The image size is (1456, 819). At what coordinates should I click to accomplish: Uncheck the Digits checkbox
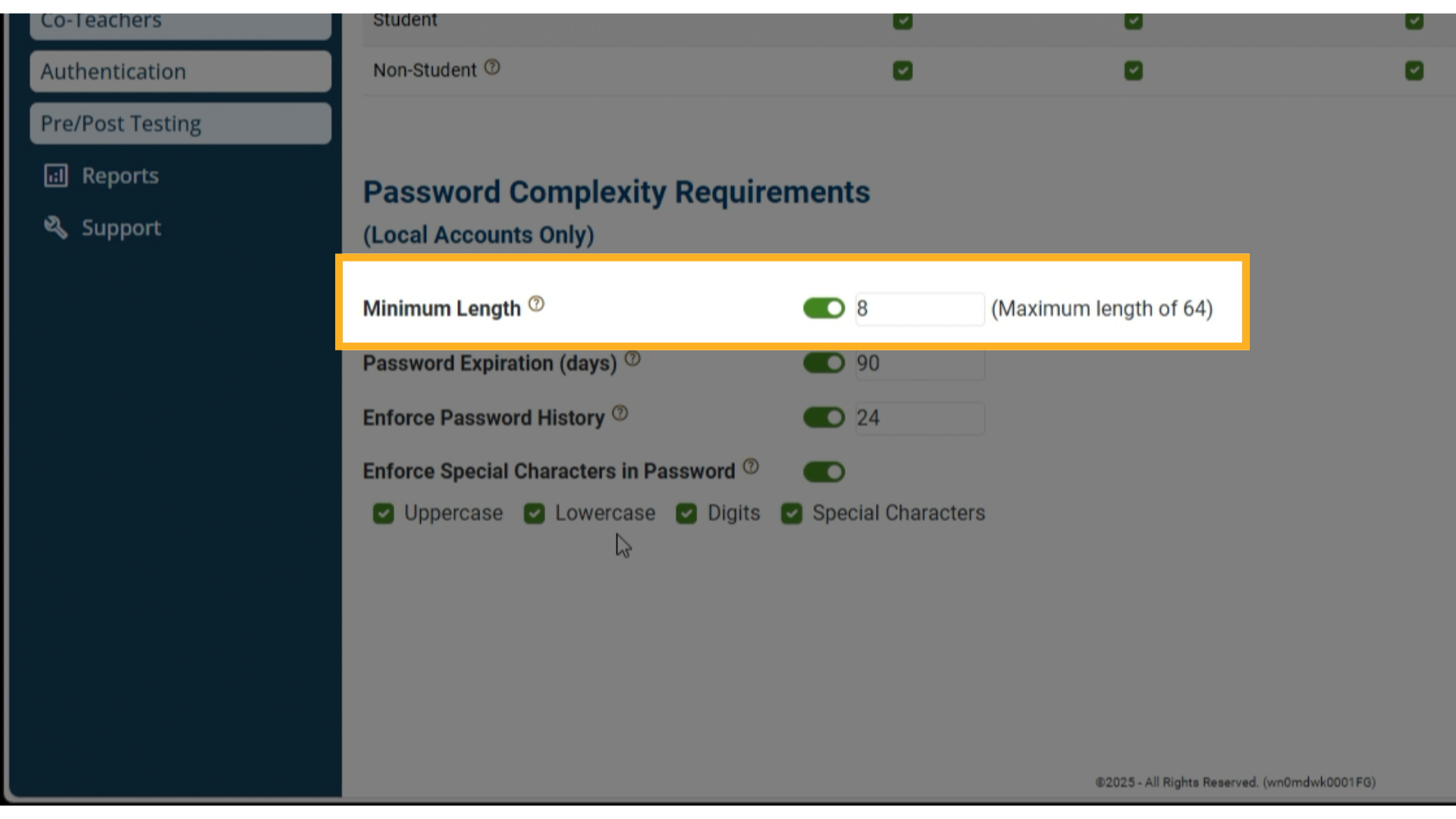pyautogui.click(x=686, y=513)
